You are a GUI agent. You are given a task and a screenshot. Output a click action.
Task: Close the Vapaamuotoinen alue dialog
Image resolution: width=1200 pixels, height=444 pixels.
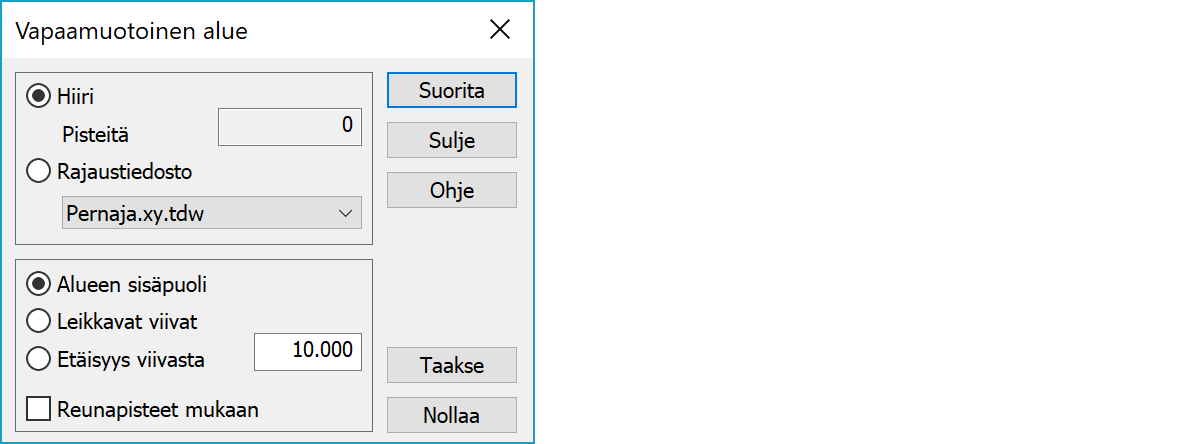pos(500,30)
